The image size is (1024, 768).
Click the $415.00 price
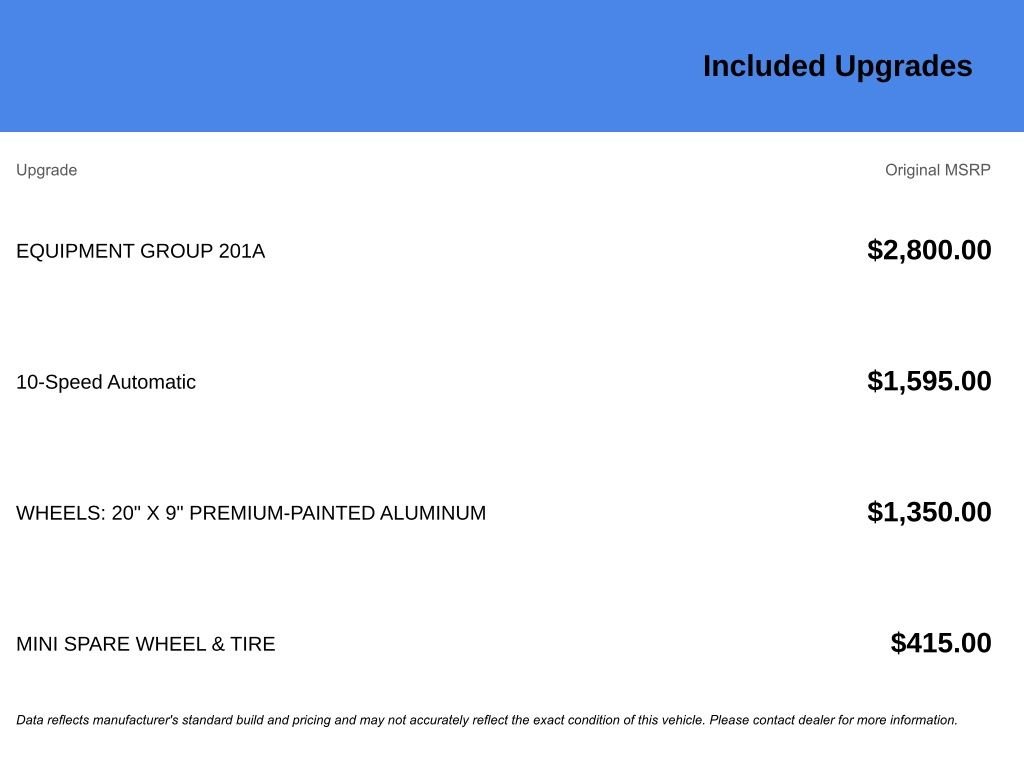(941, 643)
